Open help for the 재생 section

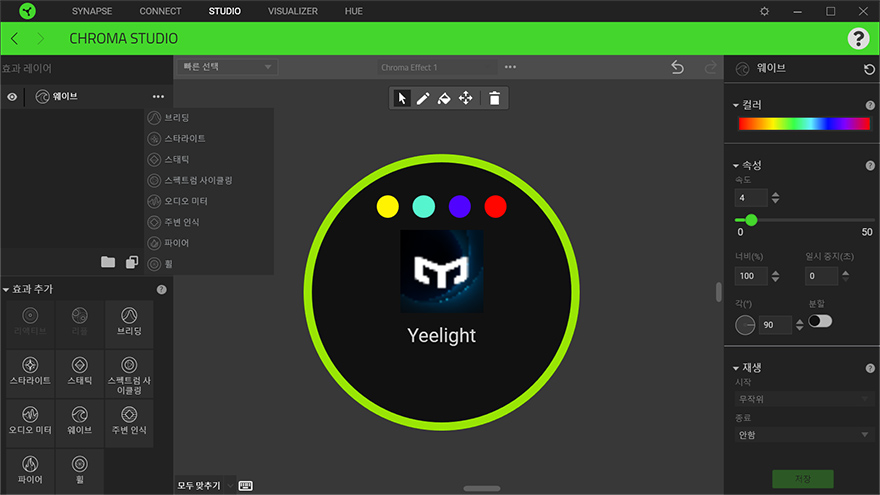(870, 368)
